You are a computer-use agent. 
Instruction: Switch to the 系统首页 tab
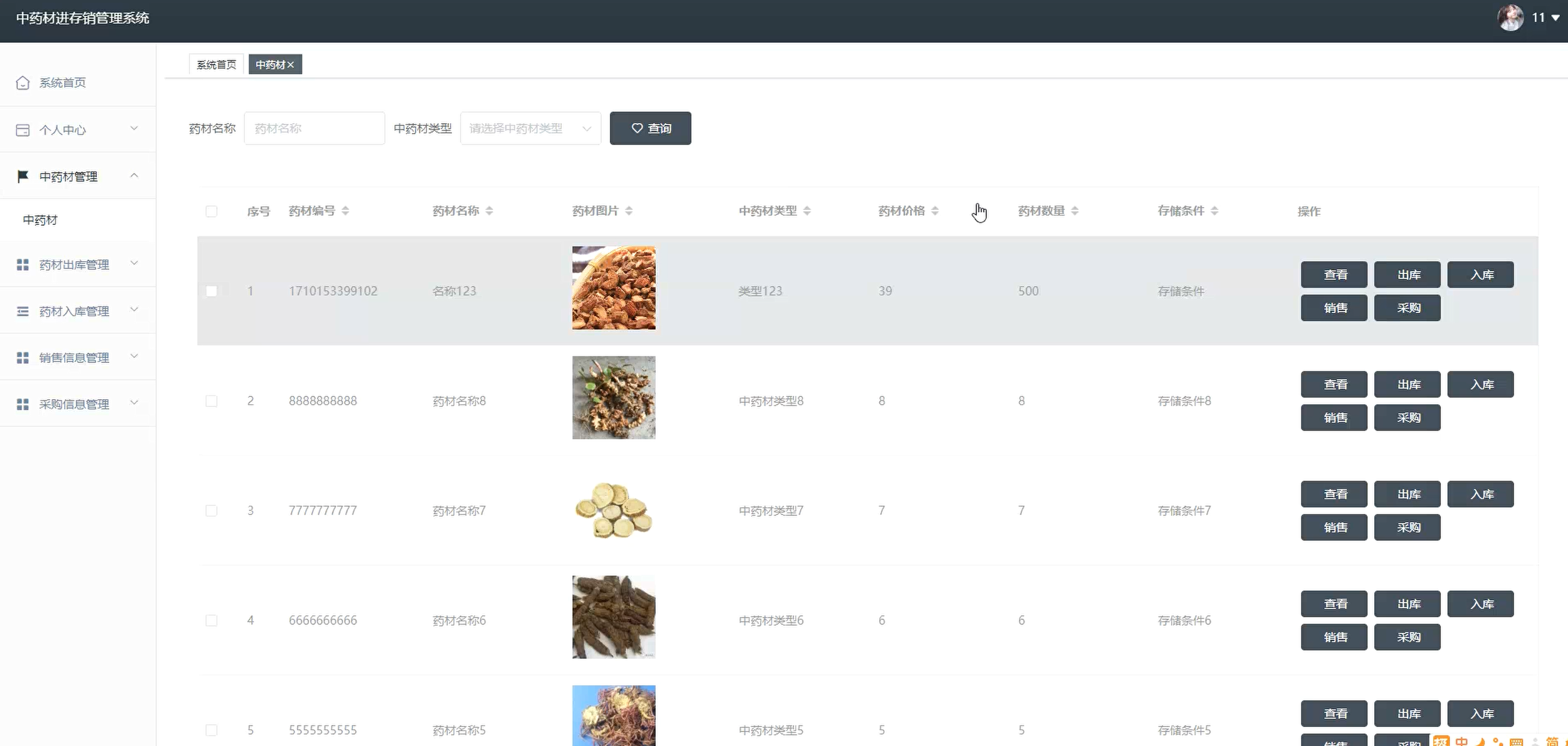pyautogui.click(x=216, y=65)
